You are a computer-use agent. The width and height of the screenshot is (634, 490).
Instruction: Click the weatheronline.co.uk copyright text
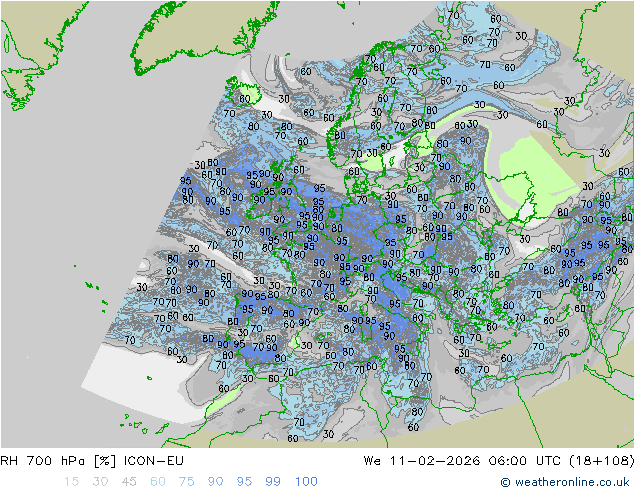point(565,482)
